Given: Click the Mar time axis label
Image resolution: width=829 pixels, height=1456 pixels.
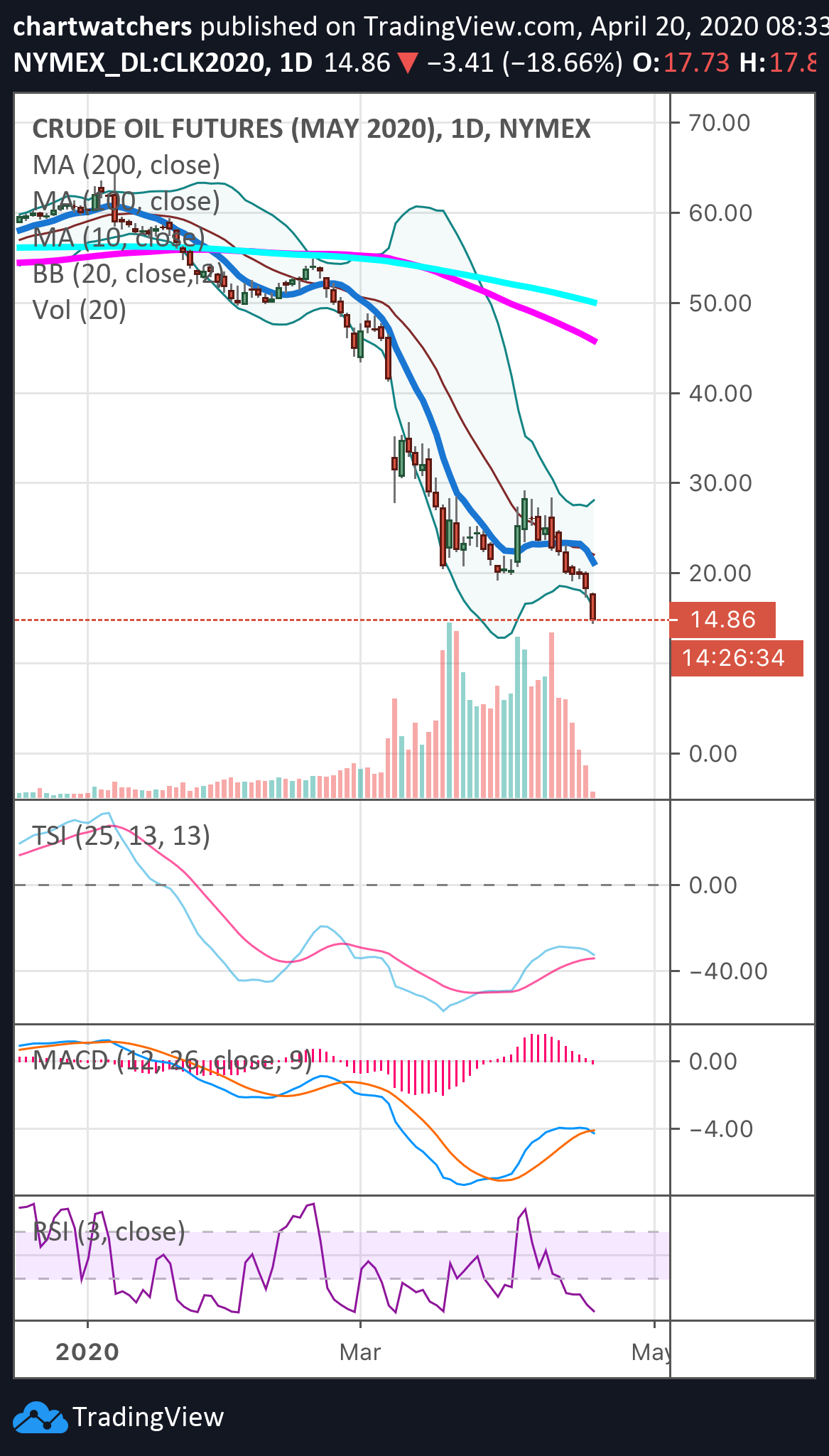Looking at the screenshot, I should [x=360, y=1352].
